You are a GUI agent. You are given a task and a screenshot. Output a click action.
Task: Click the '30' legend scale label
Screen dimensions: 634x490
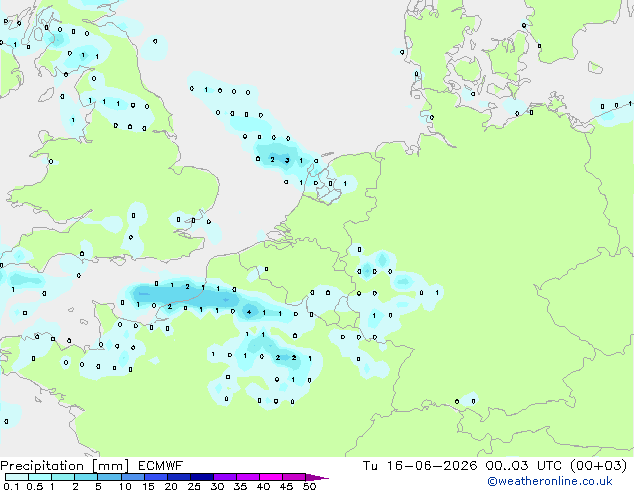[x=217, y=486]
